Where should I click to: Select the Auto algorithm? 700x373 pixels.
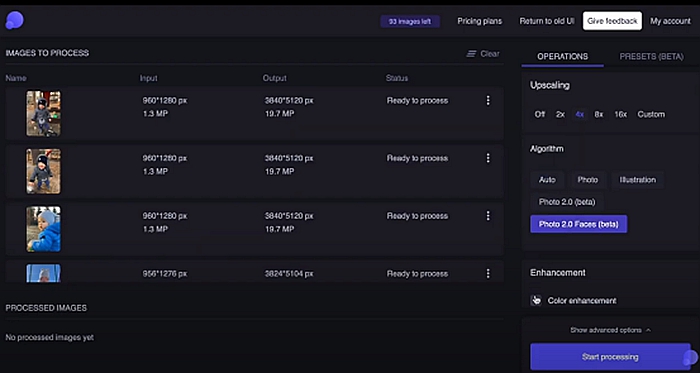[547, 180]
